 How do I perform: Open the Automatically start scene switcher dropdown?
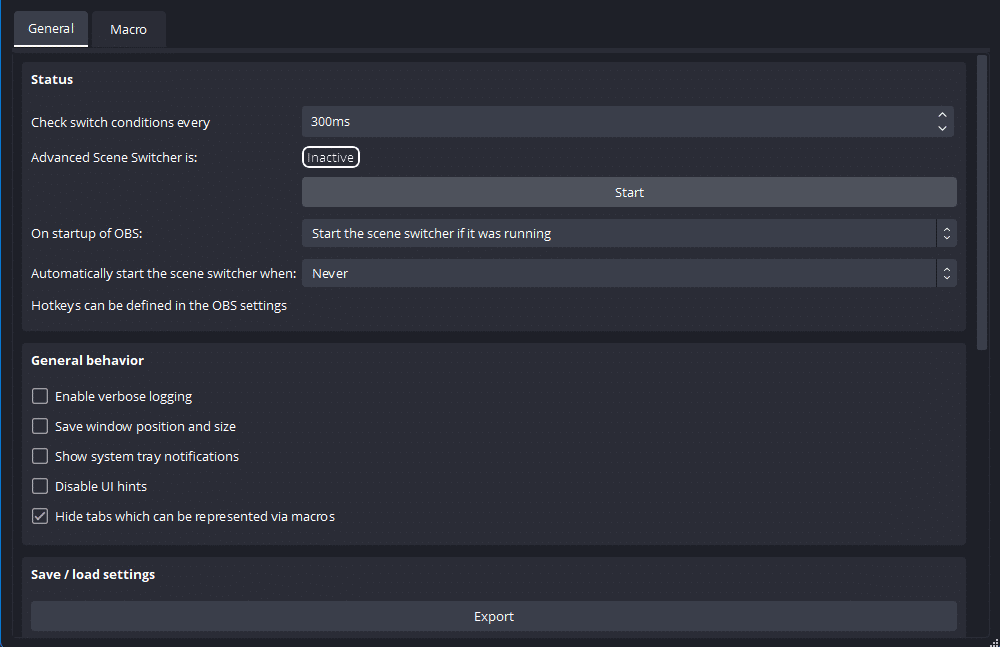pos(629,273)
